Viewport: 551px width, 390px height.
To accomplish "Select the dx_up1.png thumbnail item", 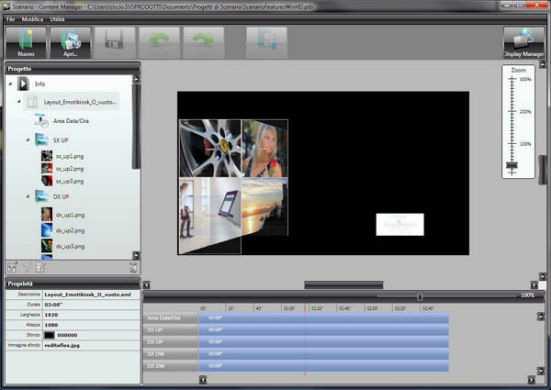I will 47,214.
